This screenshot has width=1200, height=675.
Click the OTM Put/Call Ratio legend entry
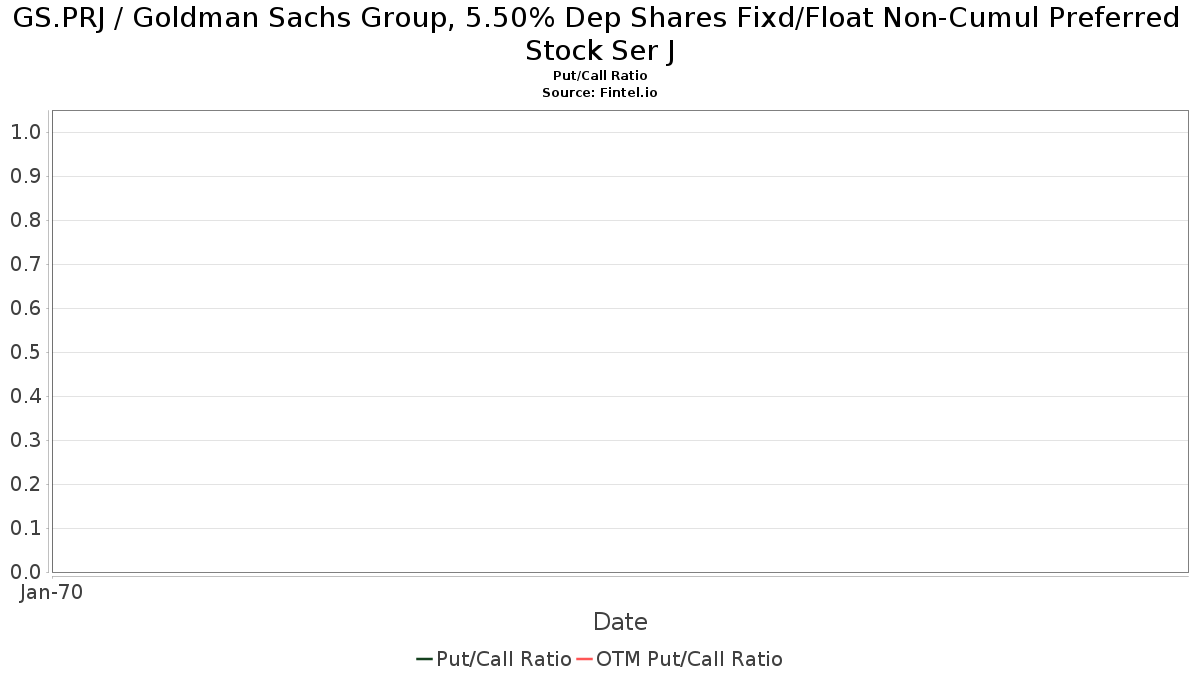pos(679,659)
